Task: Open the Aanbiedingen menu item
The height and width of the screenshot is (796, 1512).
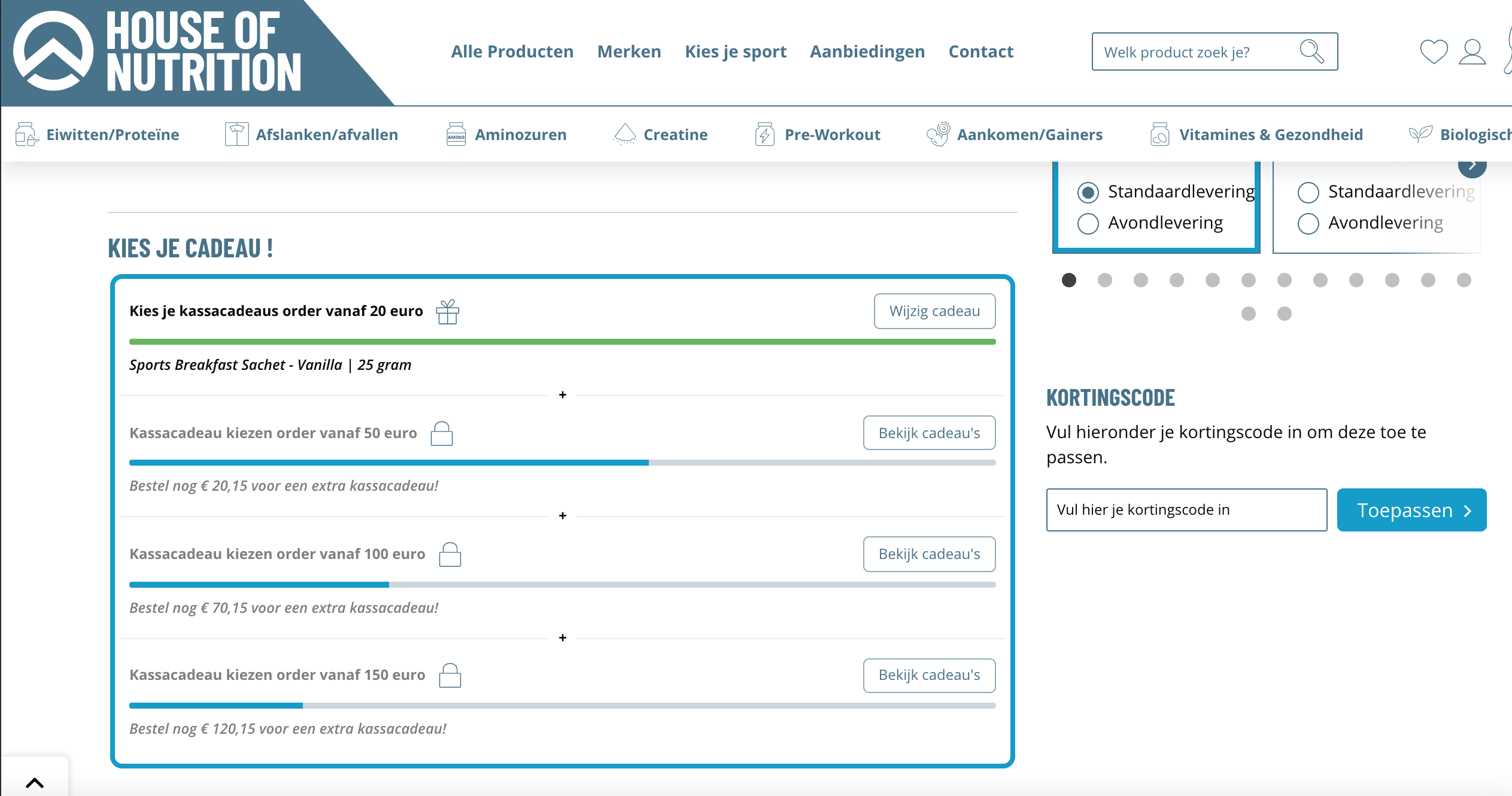Action: pyautogui.click(x=867, y=51)
